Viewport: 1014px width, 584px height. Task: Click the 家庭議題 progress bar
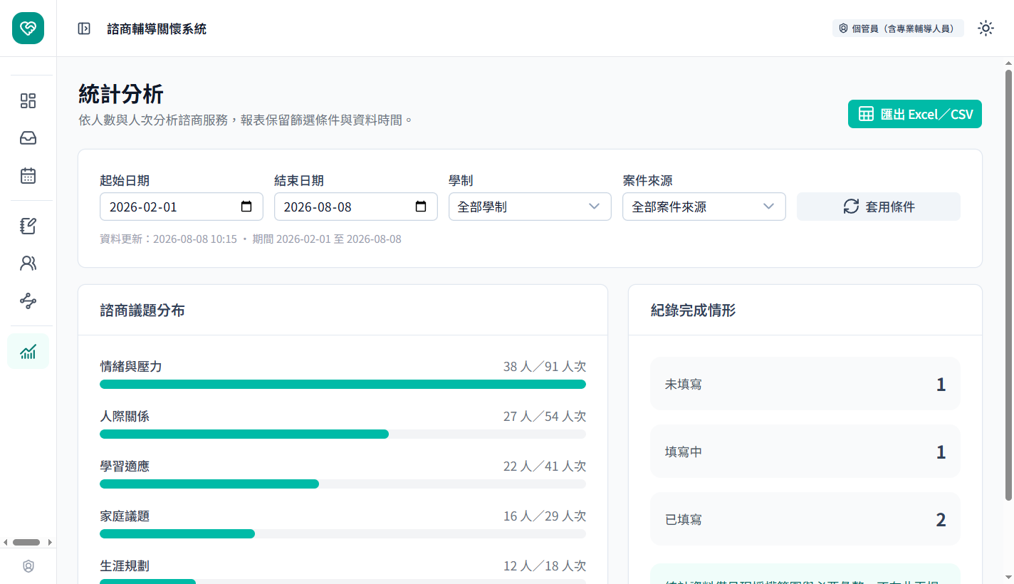343,534
